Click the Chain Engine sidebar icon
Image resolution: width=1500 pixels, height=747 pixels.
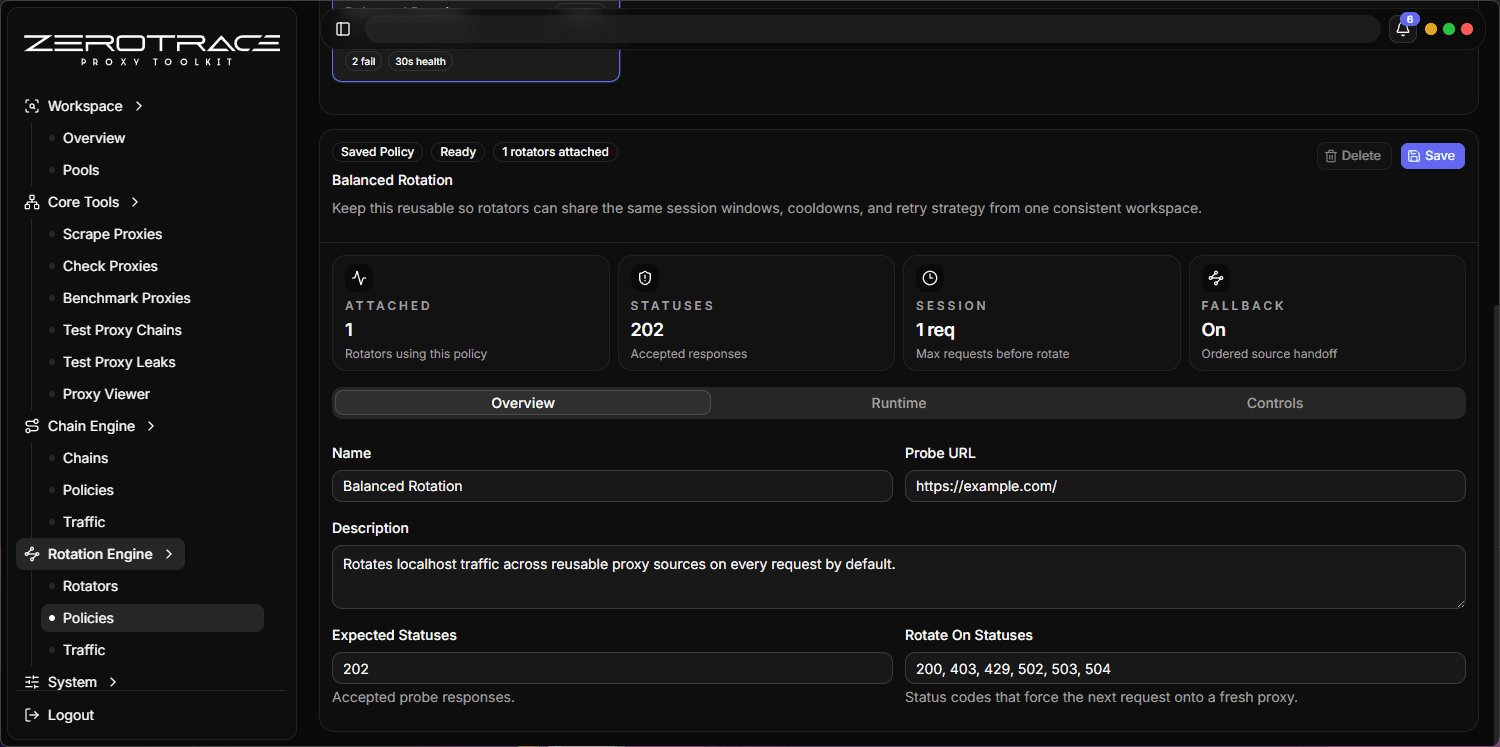(30, 425)
